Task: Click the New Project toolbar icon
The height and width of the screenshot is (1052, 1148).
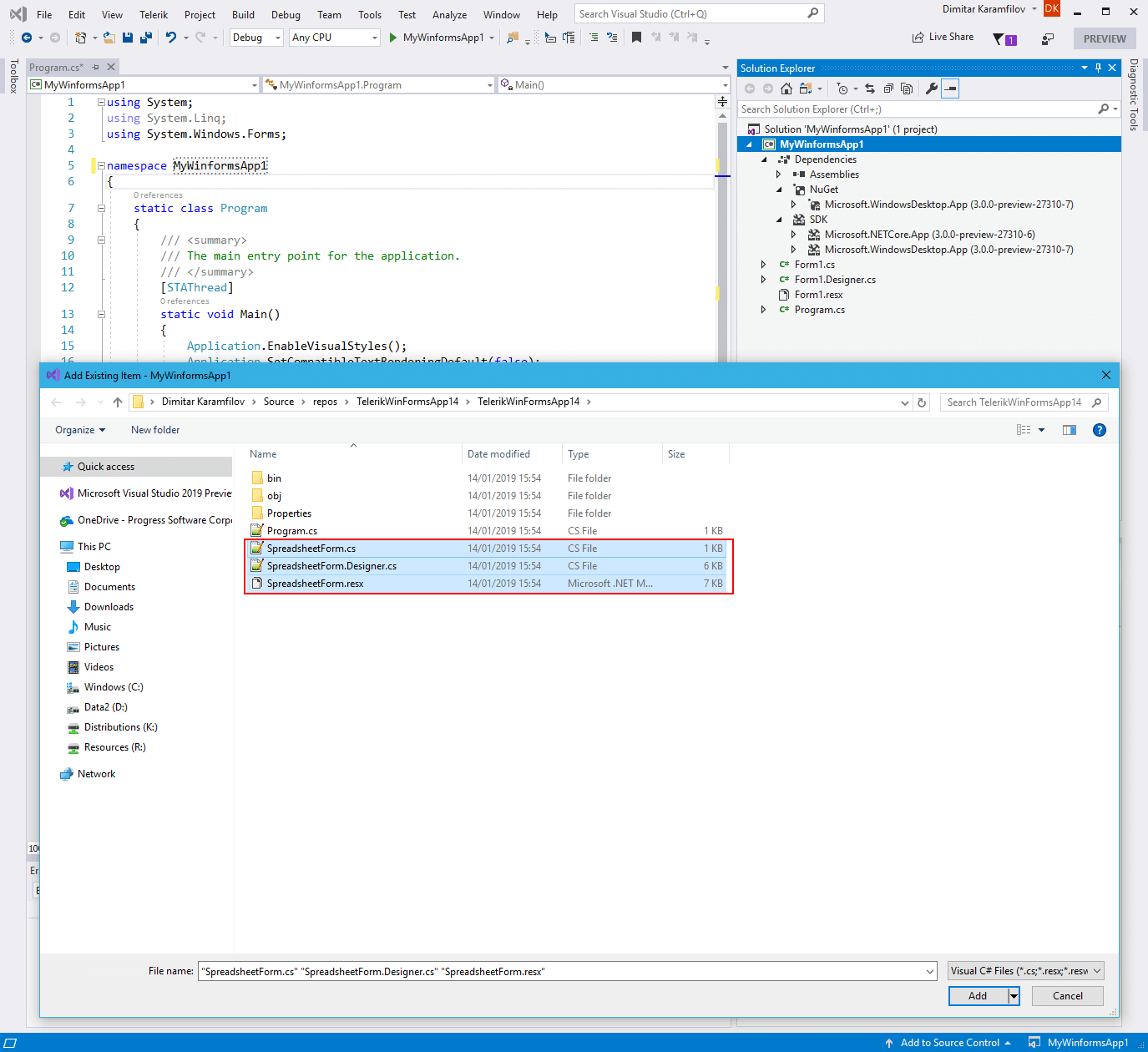Action: coord(80,38)
